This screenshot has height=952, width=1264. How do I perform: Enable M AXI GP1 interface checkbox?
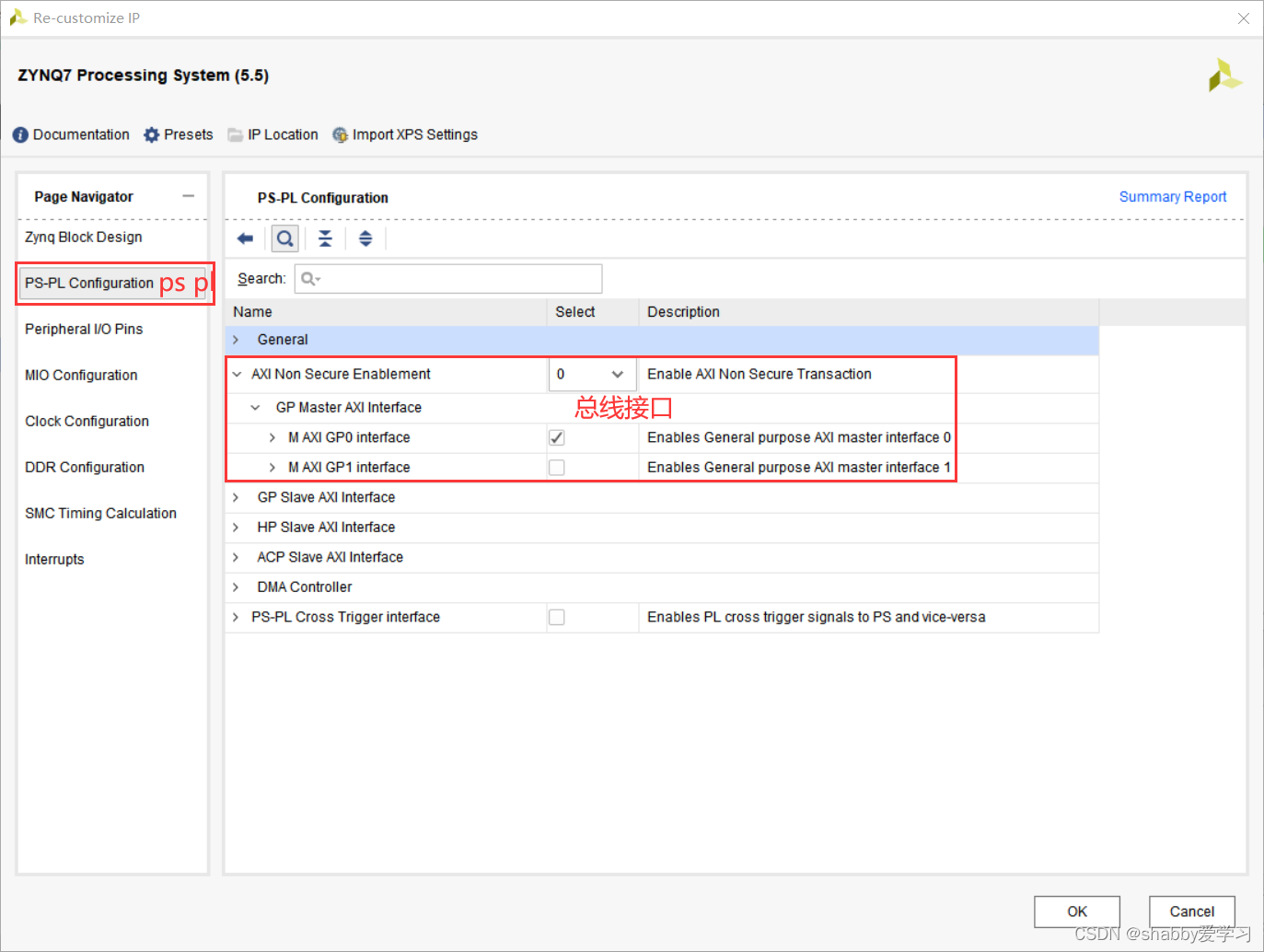(x=557, y=468)
